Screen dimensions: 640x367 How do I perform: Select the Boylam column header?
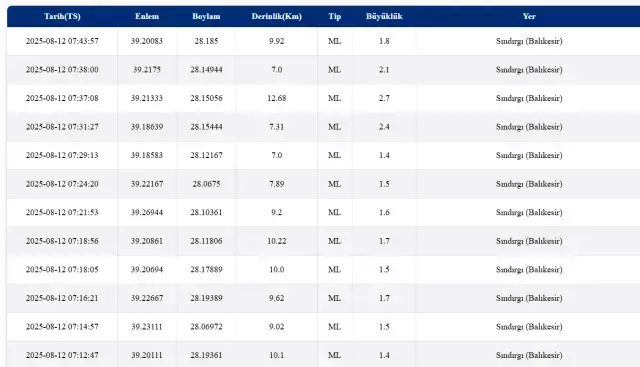coord(206,16)
